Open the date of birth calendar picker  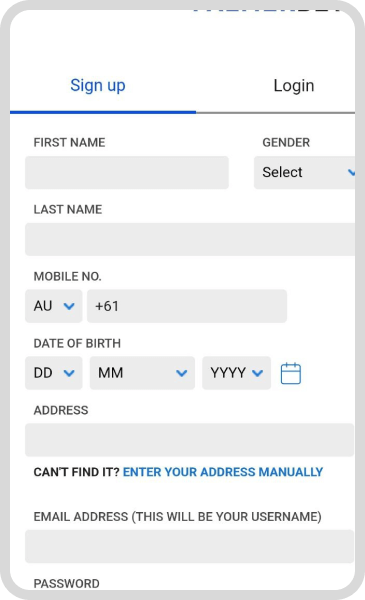[291, 373]
